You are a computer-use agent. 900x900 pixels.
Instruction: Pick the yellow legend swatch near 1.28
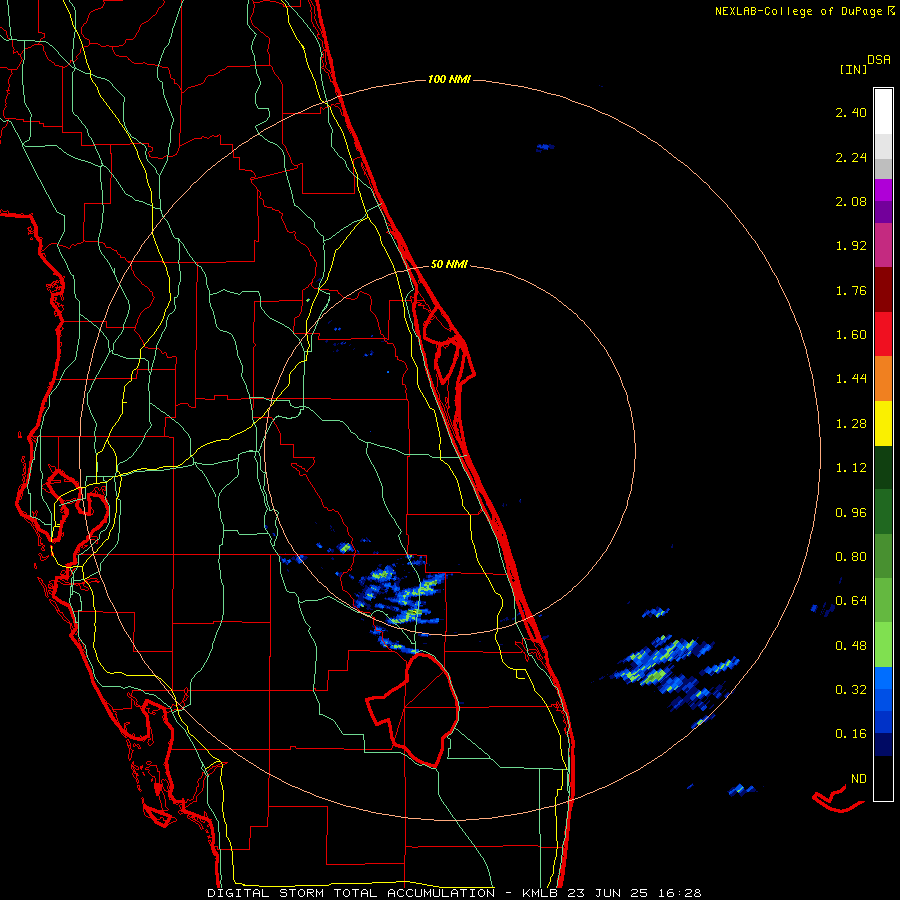coord(883,424)
